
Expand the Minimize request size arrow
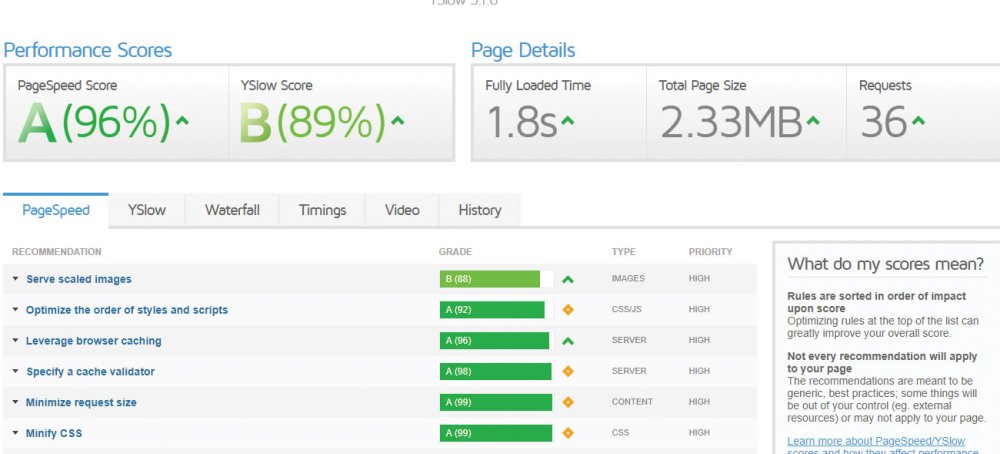(x=15, y=403)
